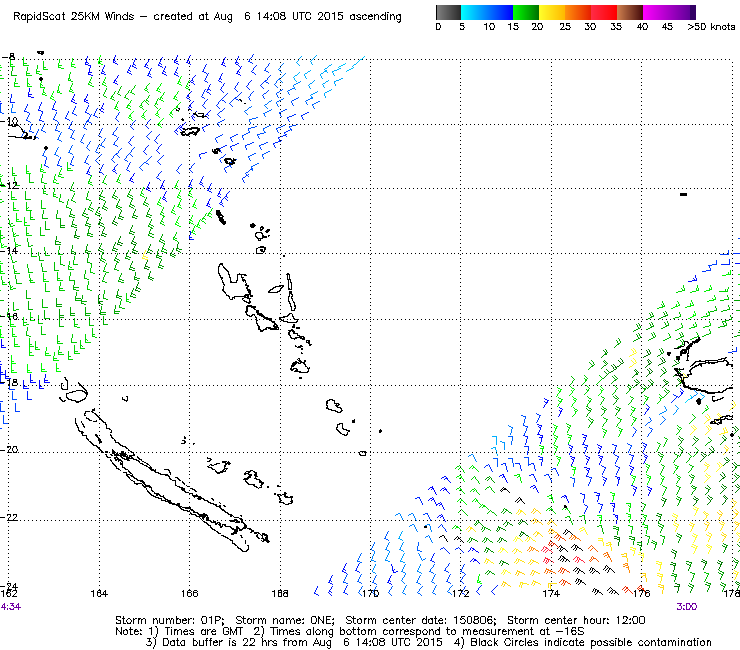Click the dark purple 45-50 knots legend swatch
The image size is (740, 650).
682,12
